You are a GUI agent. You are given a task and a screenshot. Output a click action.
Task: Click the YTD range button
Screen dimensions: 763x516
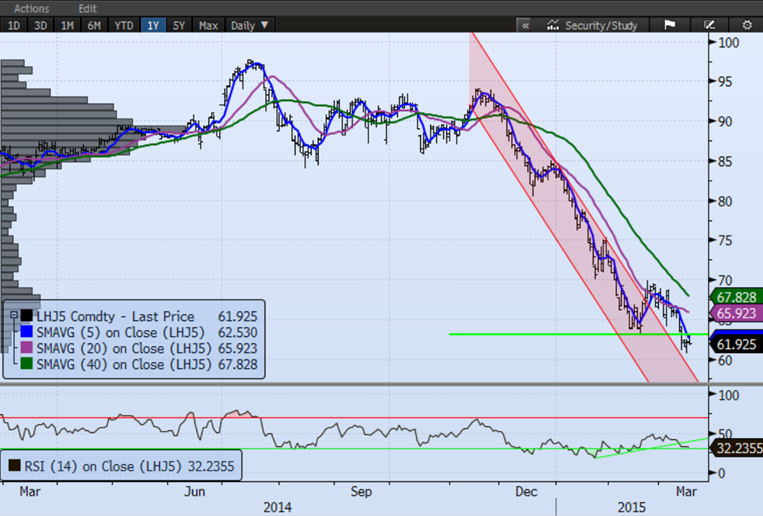point(123,24)
